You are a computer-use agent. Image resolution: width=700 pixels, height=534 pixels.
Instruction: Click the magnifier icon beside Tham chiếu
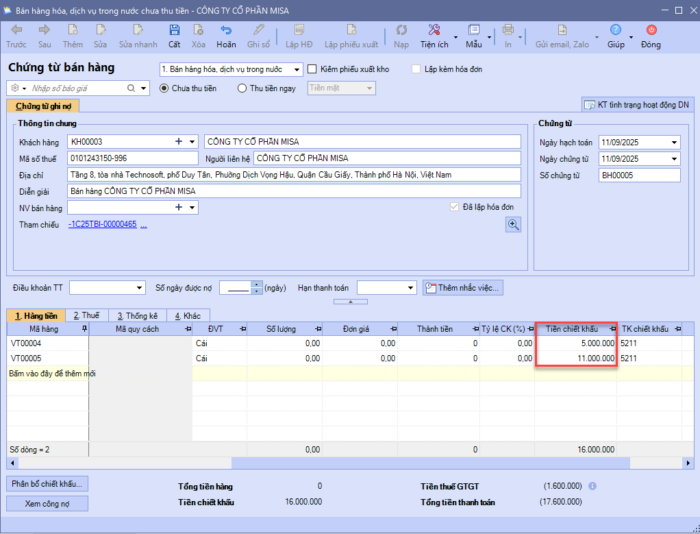point(513,225)
